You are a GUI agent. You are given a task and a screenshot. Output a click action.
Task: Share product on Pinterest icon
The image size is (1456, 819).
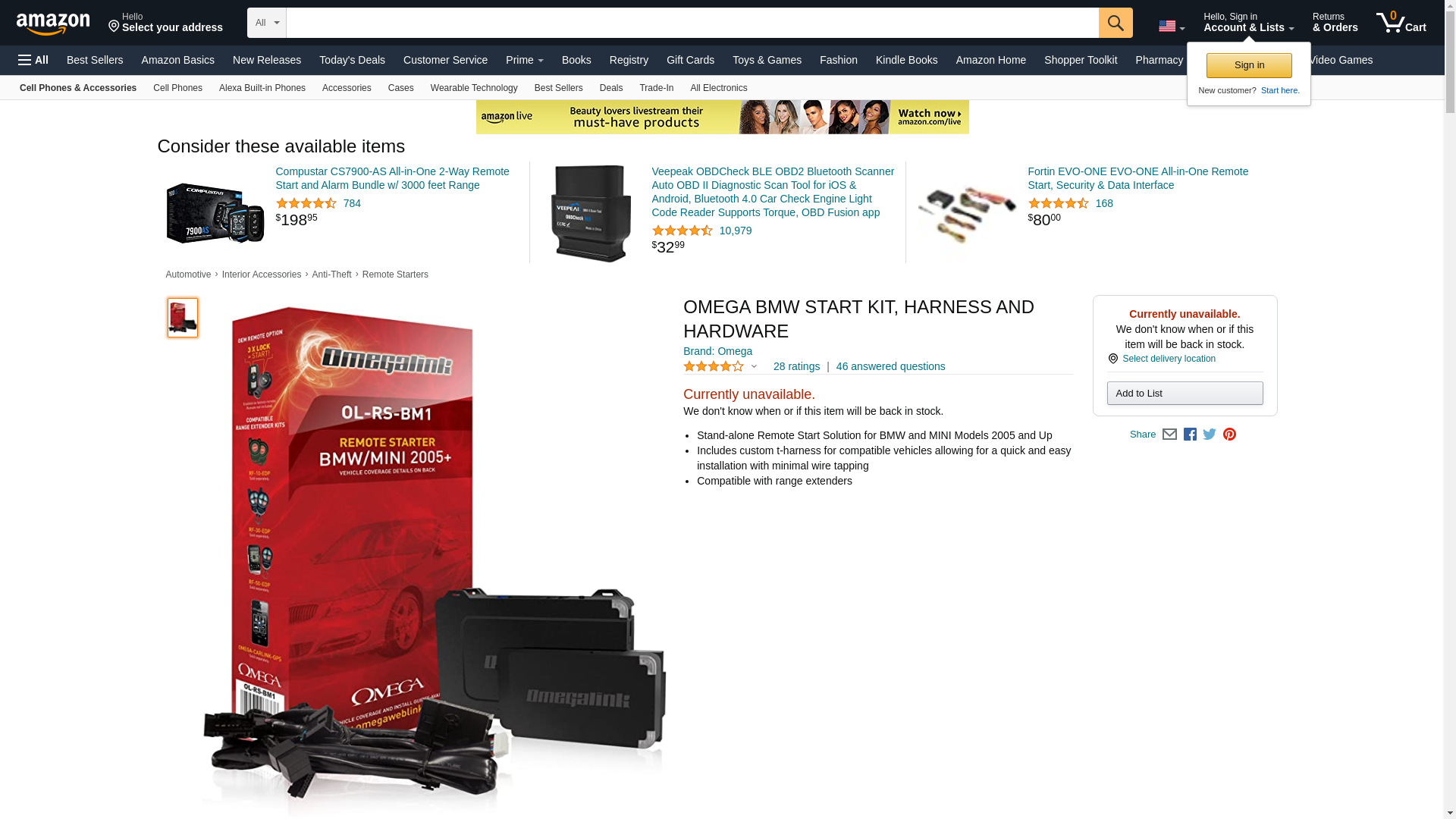pyautogui.click(x=1229, y=435)
